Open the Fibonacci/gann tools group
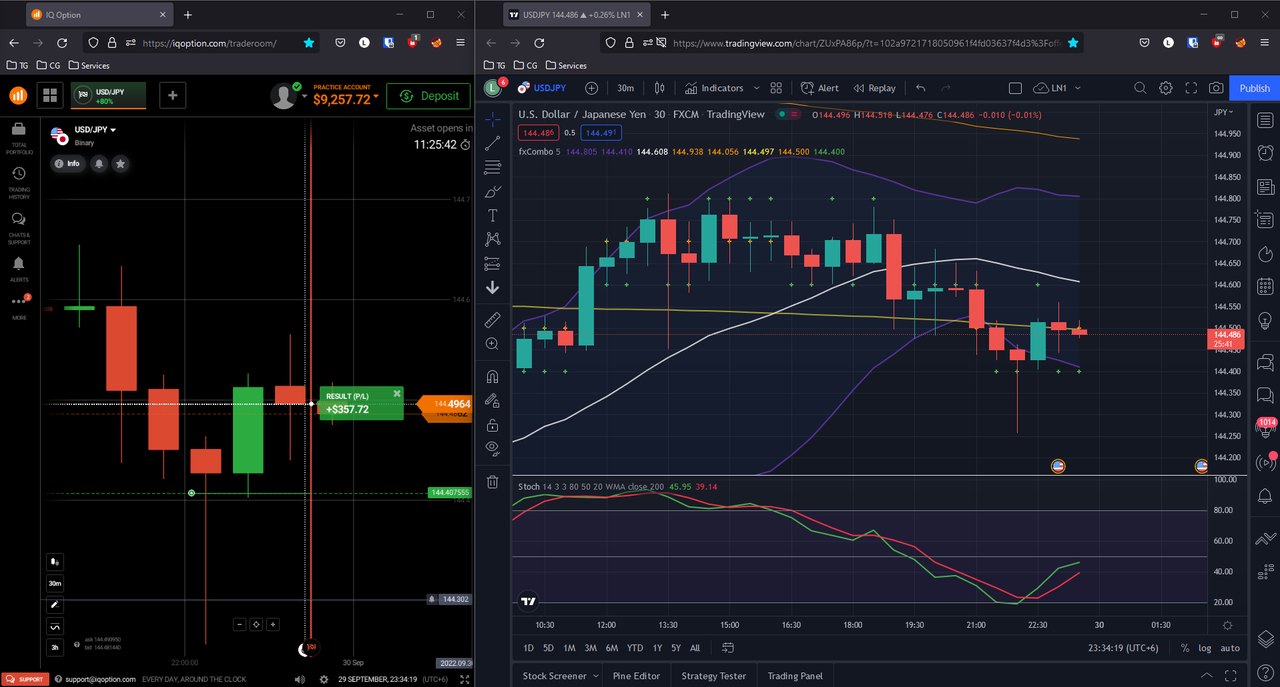This screenshot has width=1280, height=687. click(492, 167)
